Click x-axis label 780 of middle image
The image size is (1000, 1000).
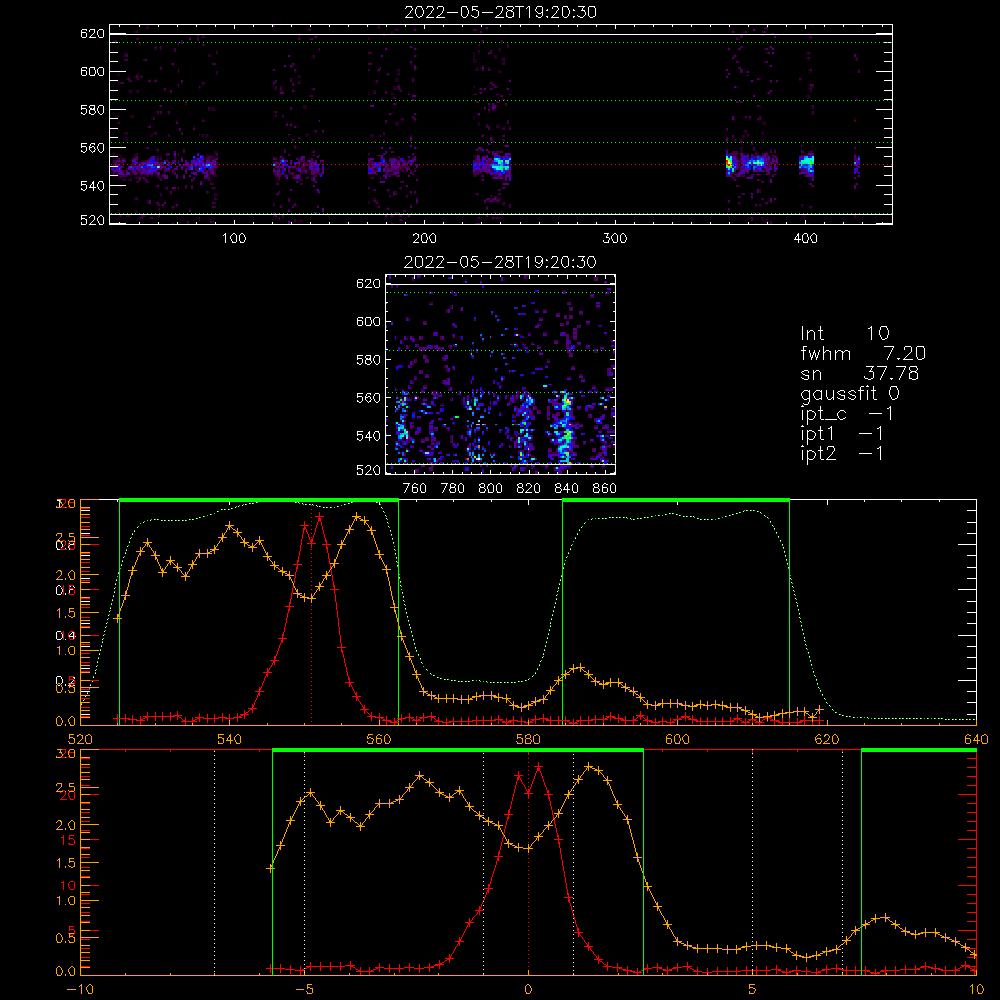click(x=453, y=489)
